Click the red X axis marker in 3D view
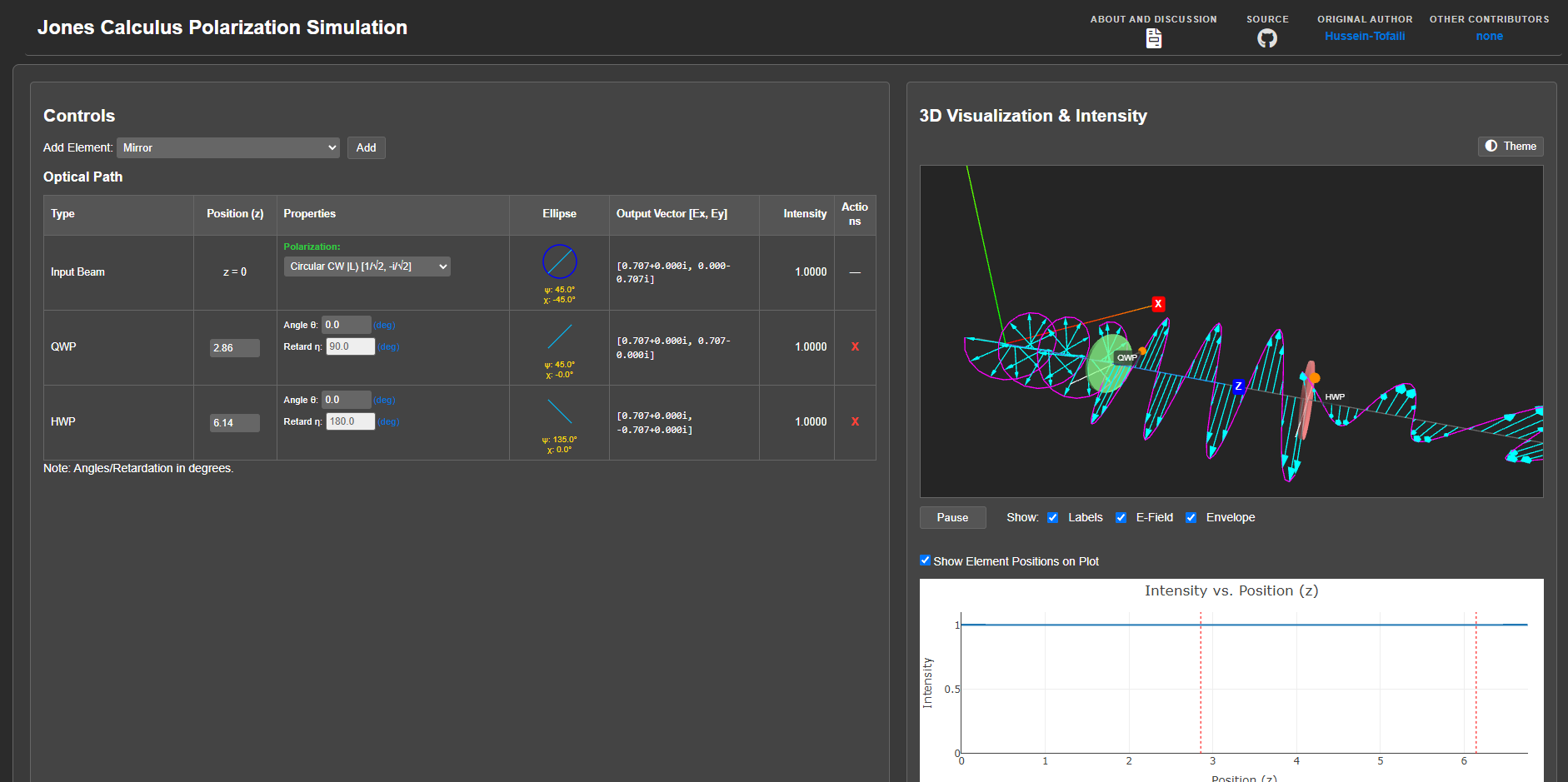 coord(1157,304)
